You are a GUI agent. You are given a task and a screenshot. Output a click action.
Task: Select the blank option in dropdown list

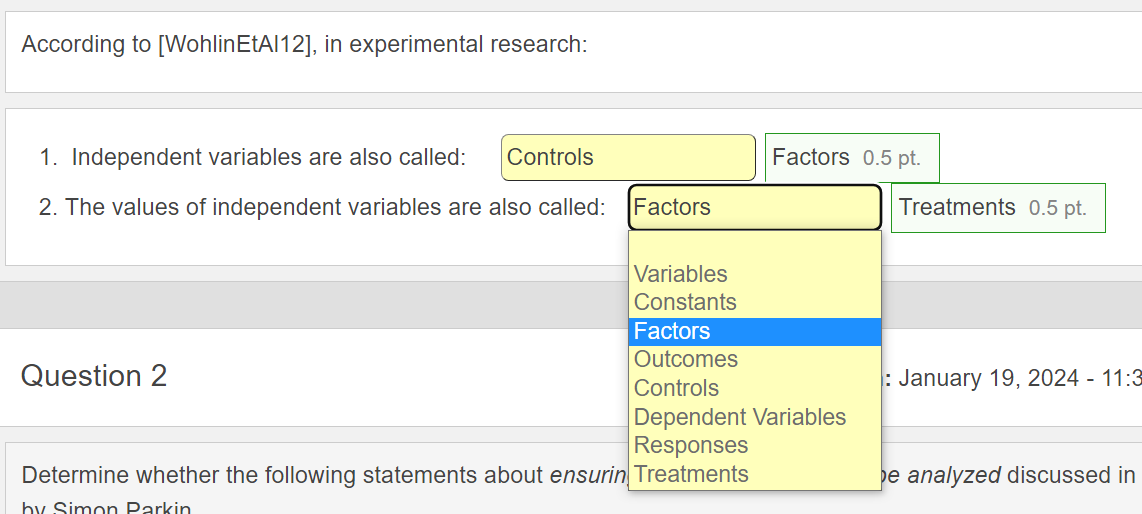pyautogui.click(x=754, y=246)
